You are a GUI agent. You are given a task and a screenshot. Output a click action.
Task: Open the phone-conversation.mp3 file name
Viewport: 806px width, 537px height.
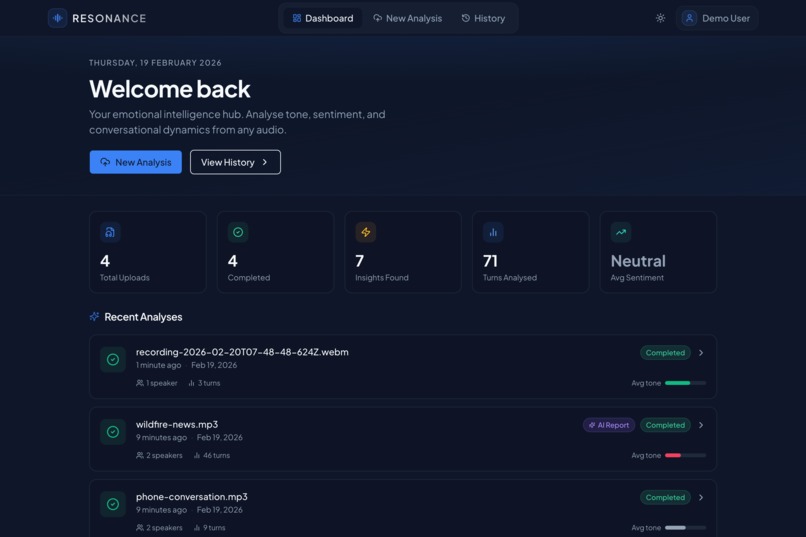tap(192, 497)
